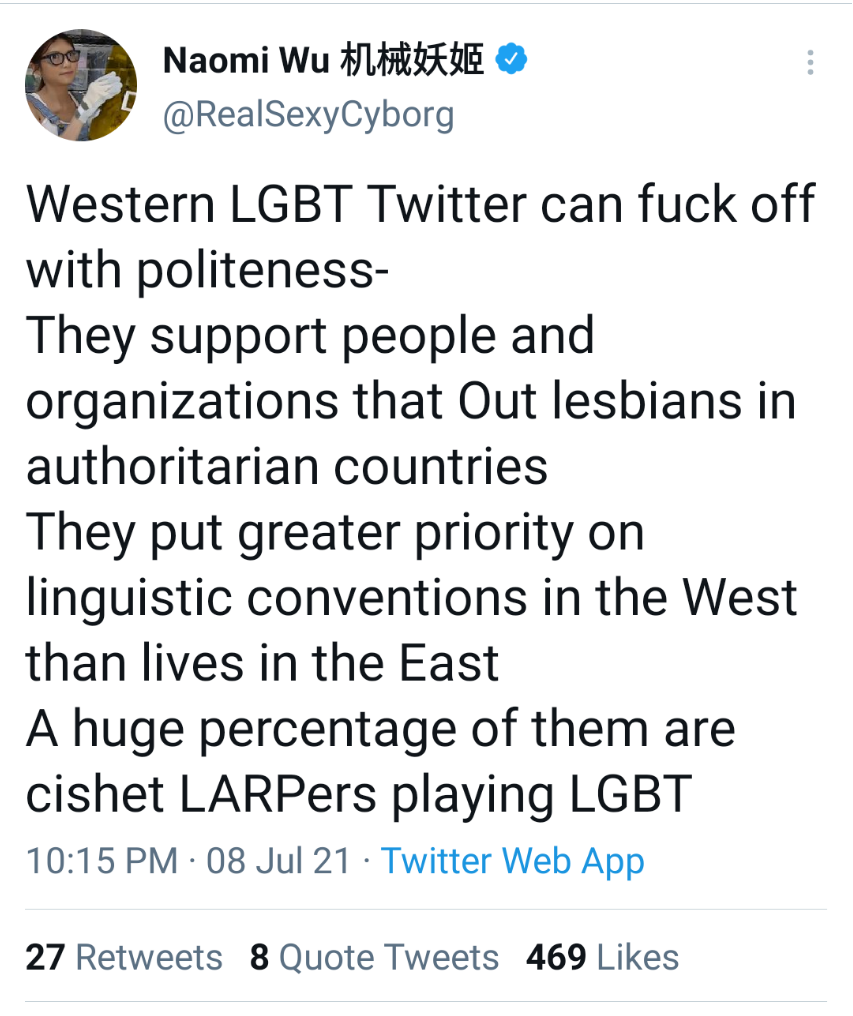This screenshot has height=1016, width=853.
Task: Click the line "They support people and"
Action: pos(310,336)
